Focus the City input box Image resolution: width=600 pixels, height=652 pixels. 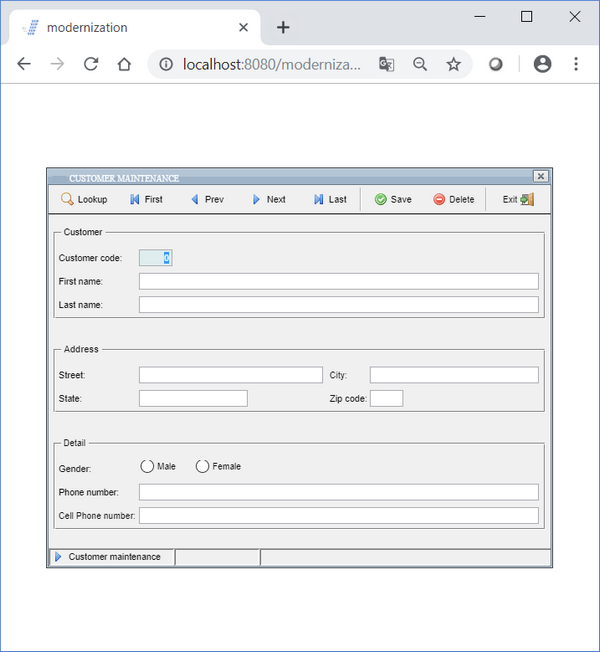[454, 375]
